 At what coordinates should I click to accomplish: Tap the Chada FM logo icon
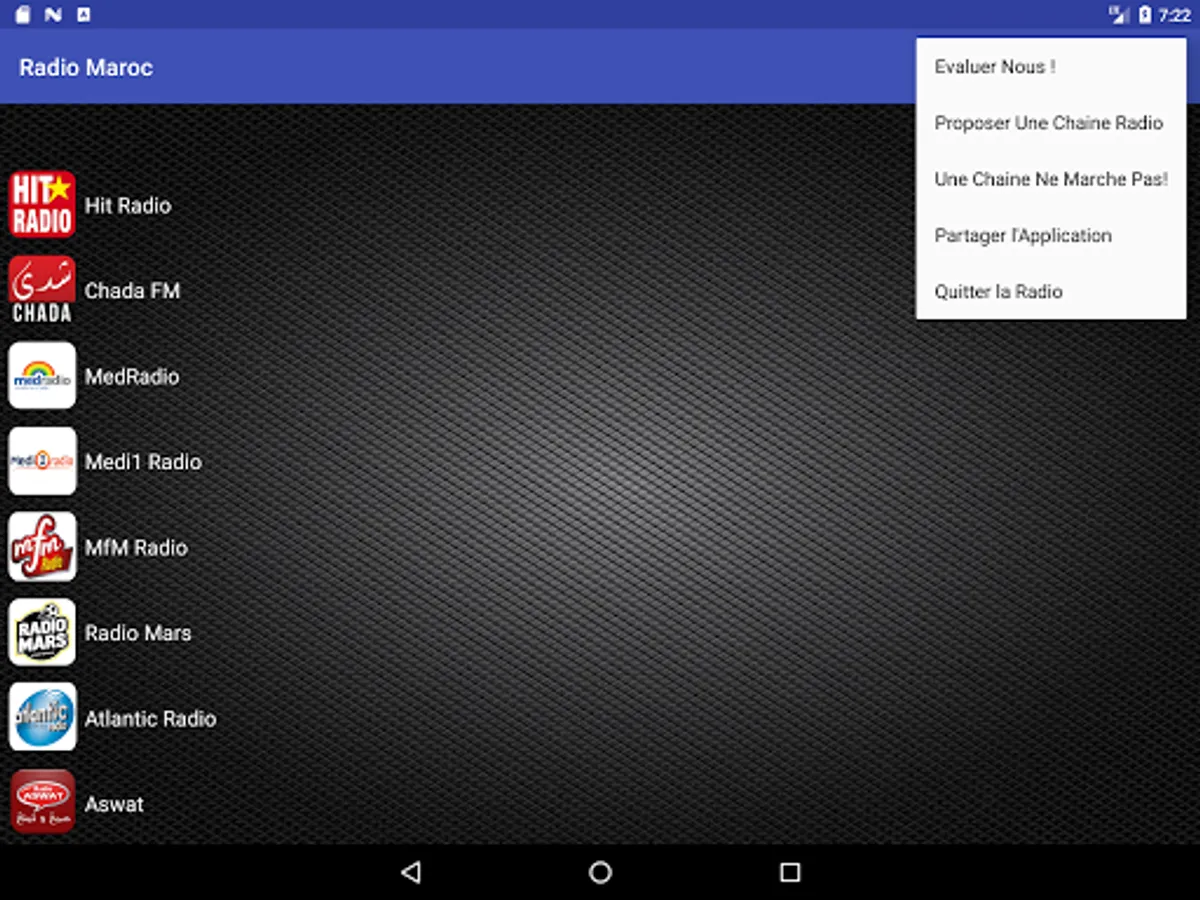42,290
